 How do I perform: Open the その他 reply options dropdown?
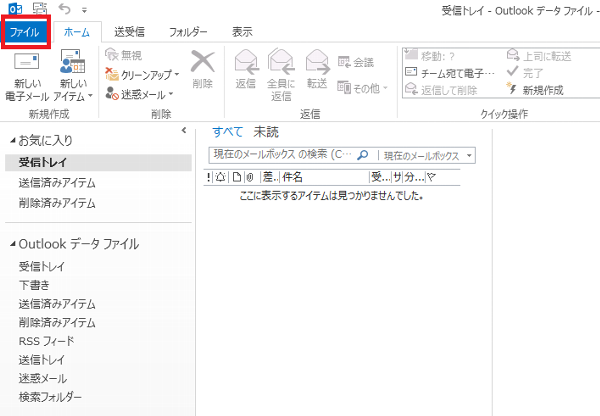pos(362,88)
